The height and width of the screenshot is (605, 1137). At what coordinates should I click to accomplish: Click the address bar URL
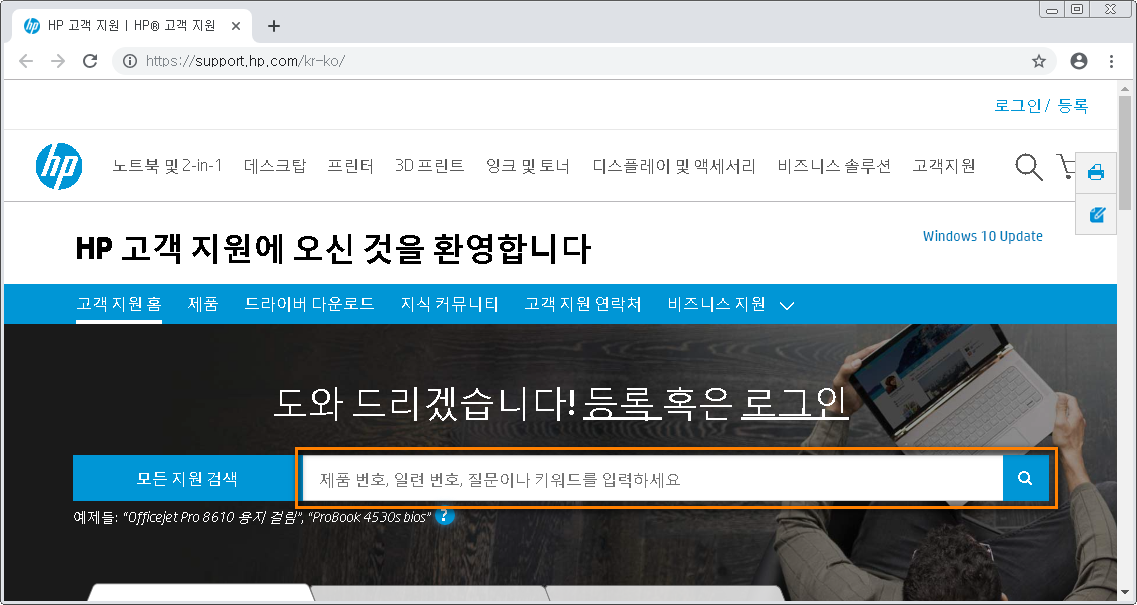(x=245, y=61)
